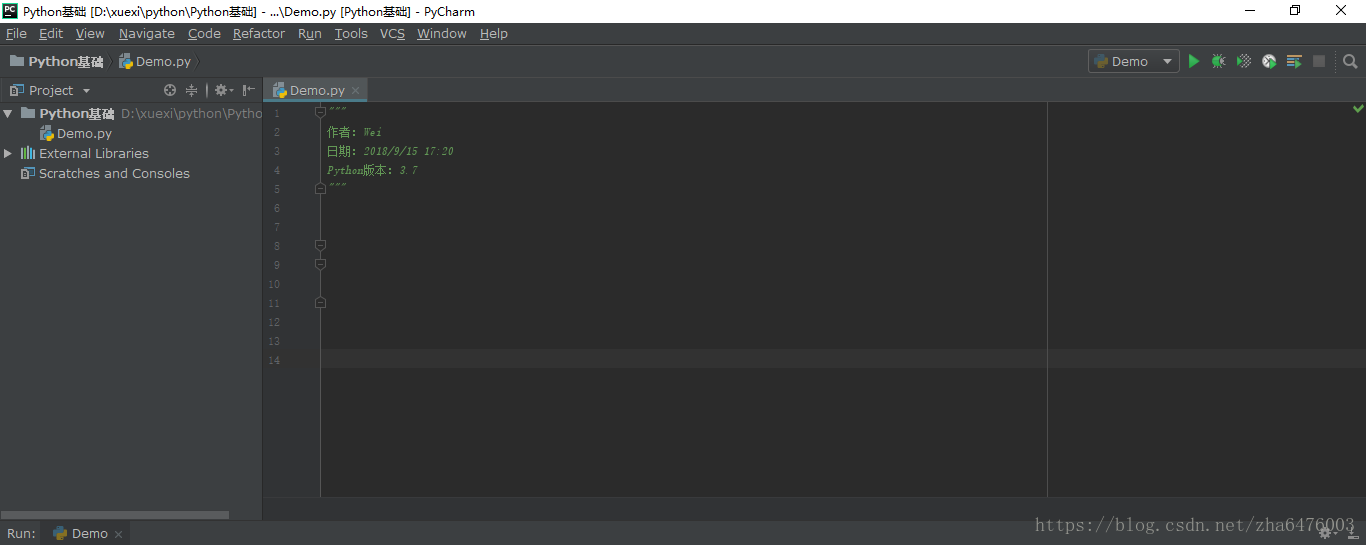This screenshot has width=1366, height=545.
Task: Open the File menu
Action: click(16, 33)
